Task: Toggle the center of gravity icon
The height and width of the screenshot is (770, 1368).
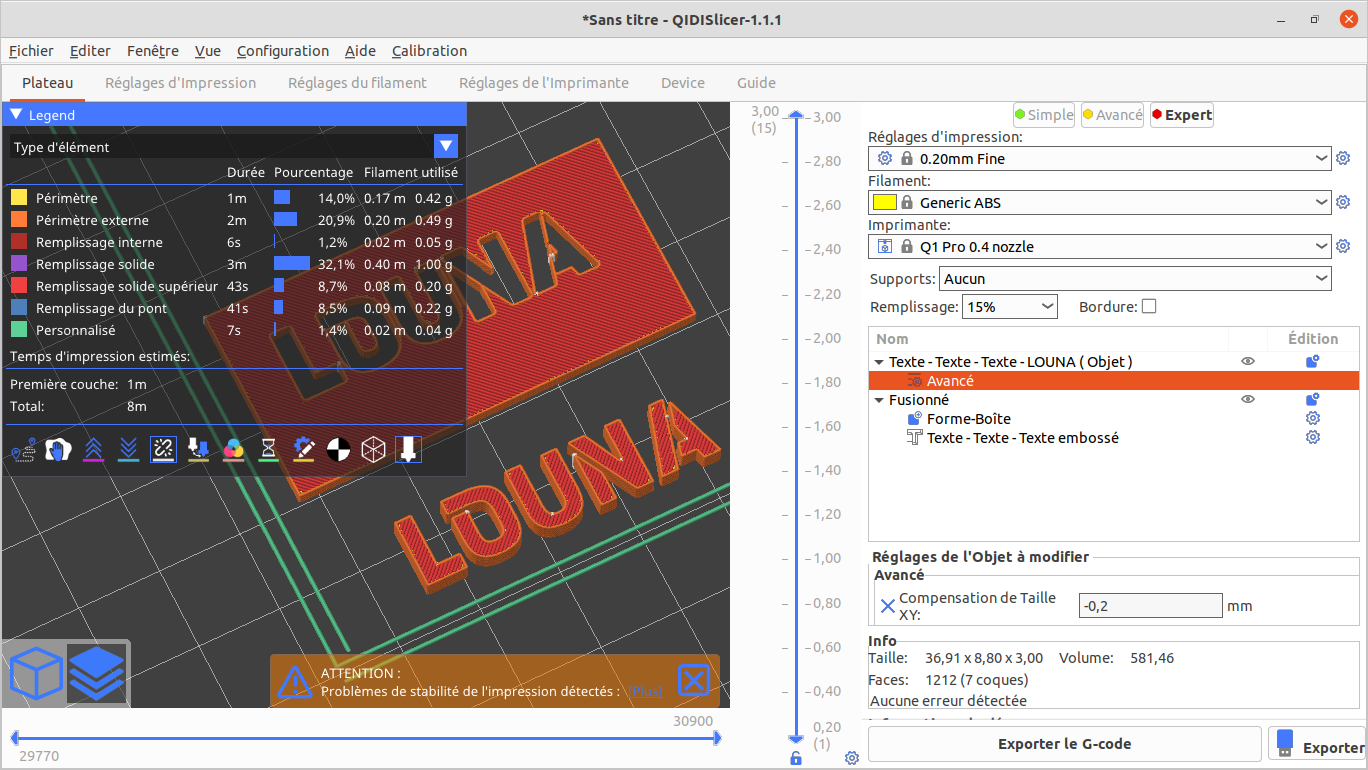Action: click(339, 450)
